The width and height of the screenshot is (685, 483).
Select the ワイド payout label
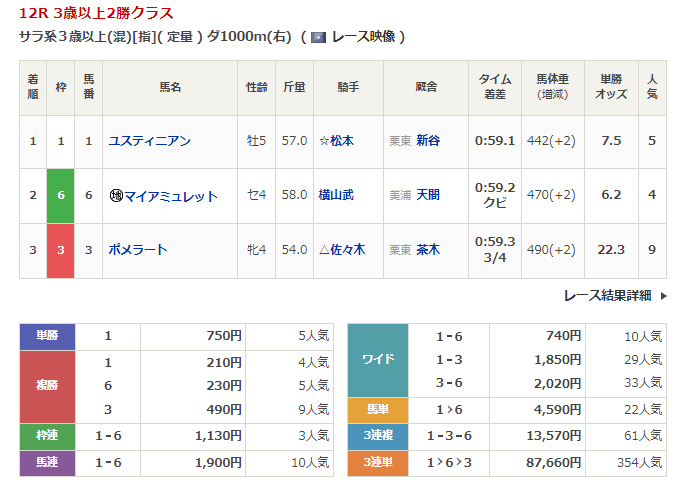[x=377, y=360]
